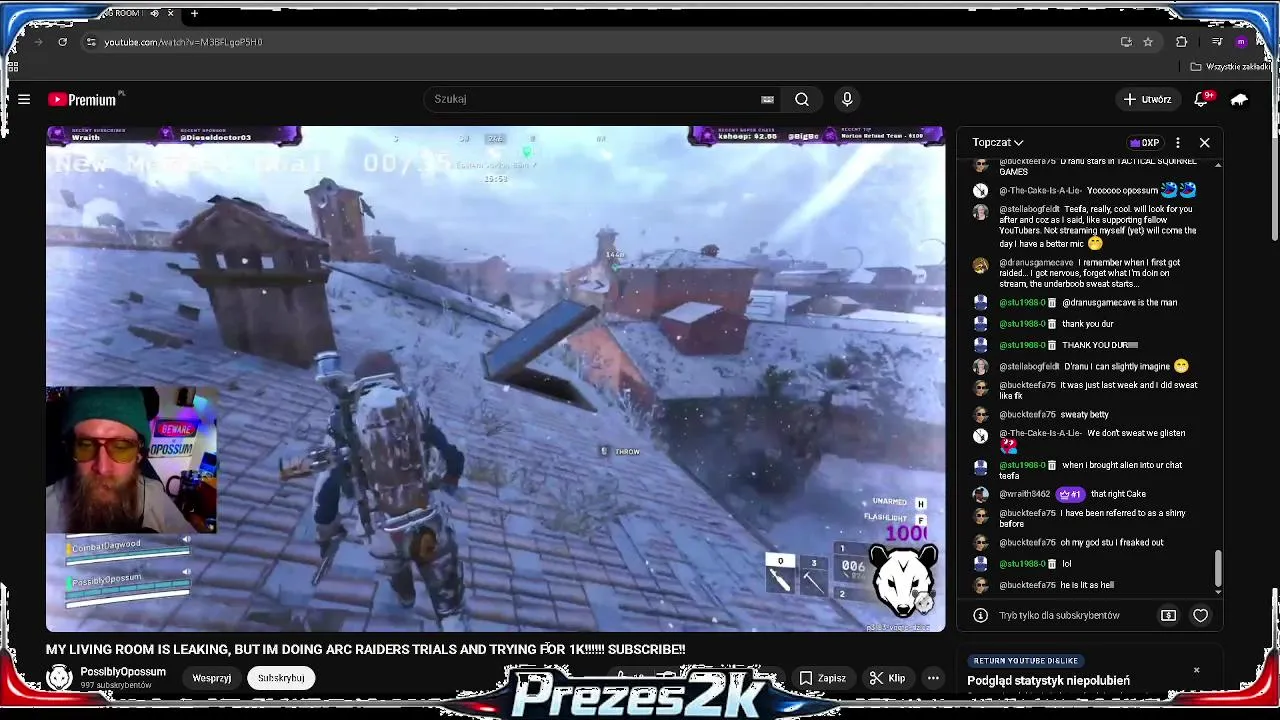Screen dimensions: 1280x720
Task: Open the Utwórz create menu
Action: tap(1146, 99)
